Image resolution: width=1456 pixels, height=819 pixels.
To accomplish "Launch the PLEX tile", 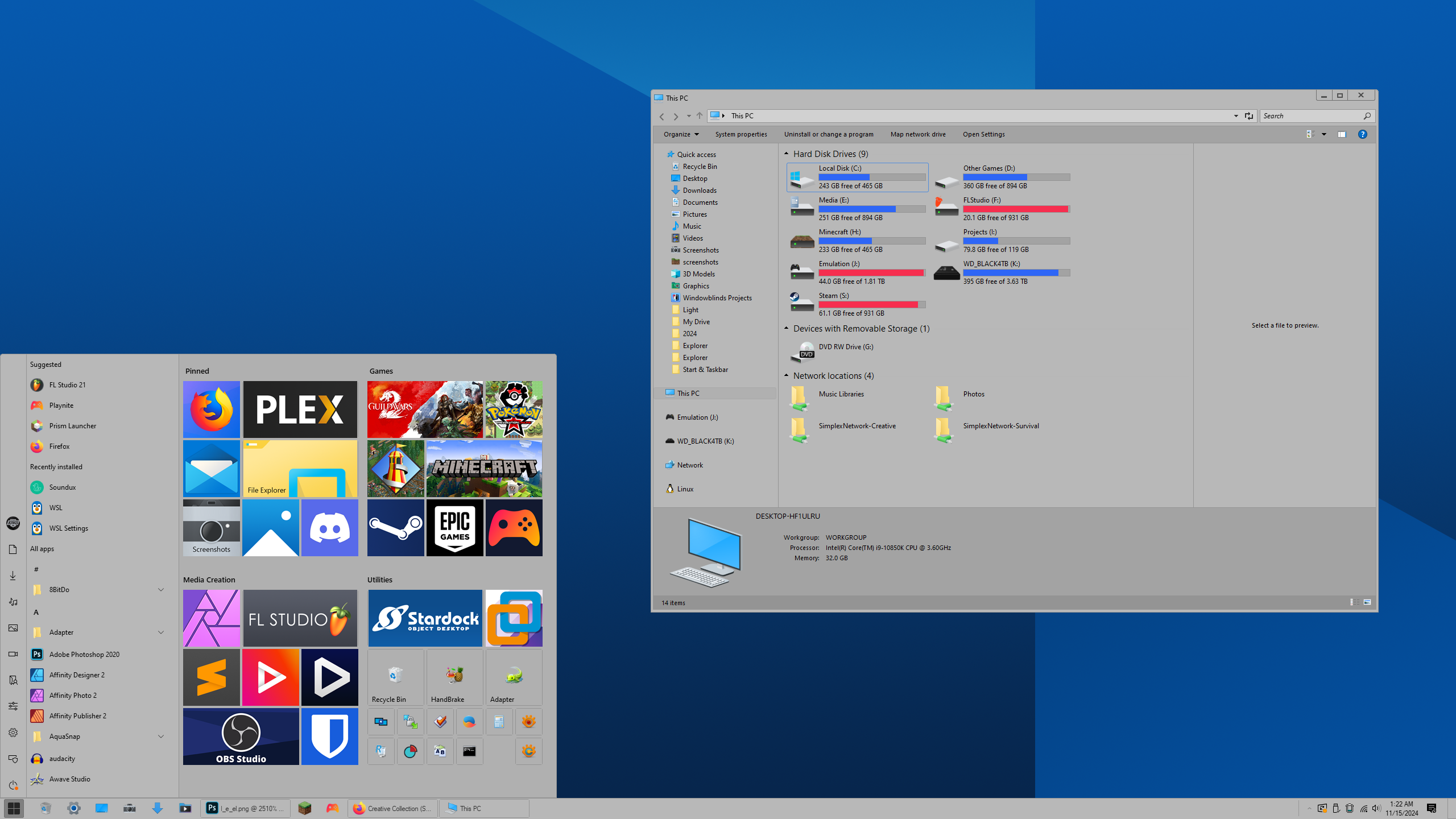I will tap(300, 409).
